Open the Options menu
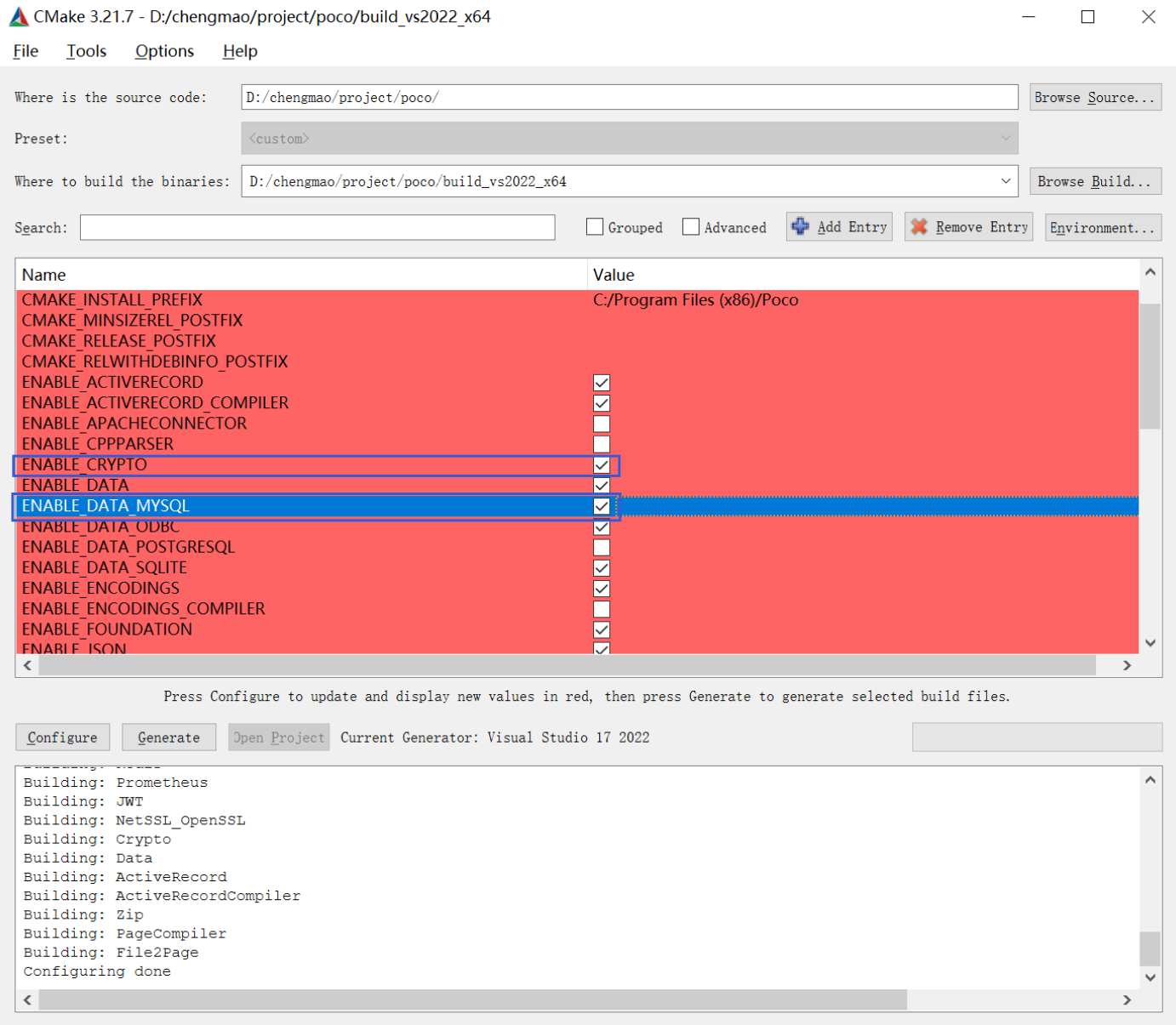The image size is (1176, 1025). point(163,51)
